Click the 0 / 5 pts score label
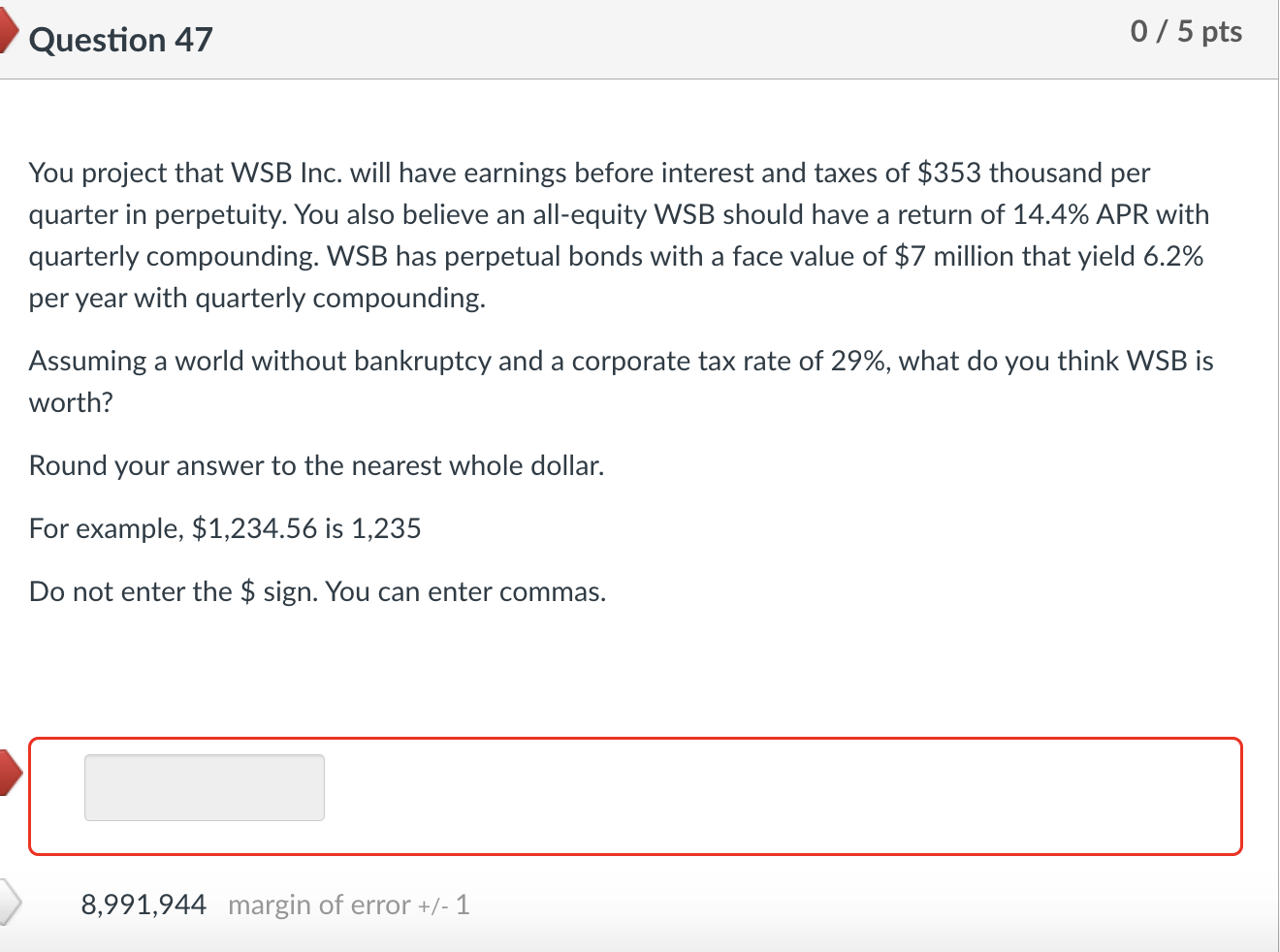 [x=1186, y=30]
